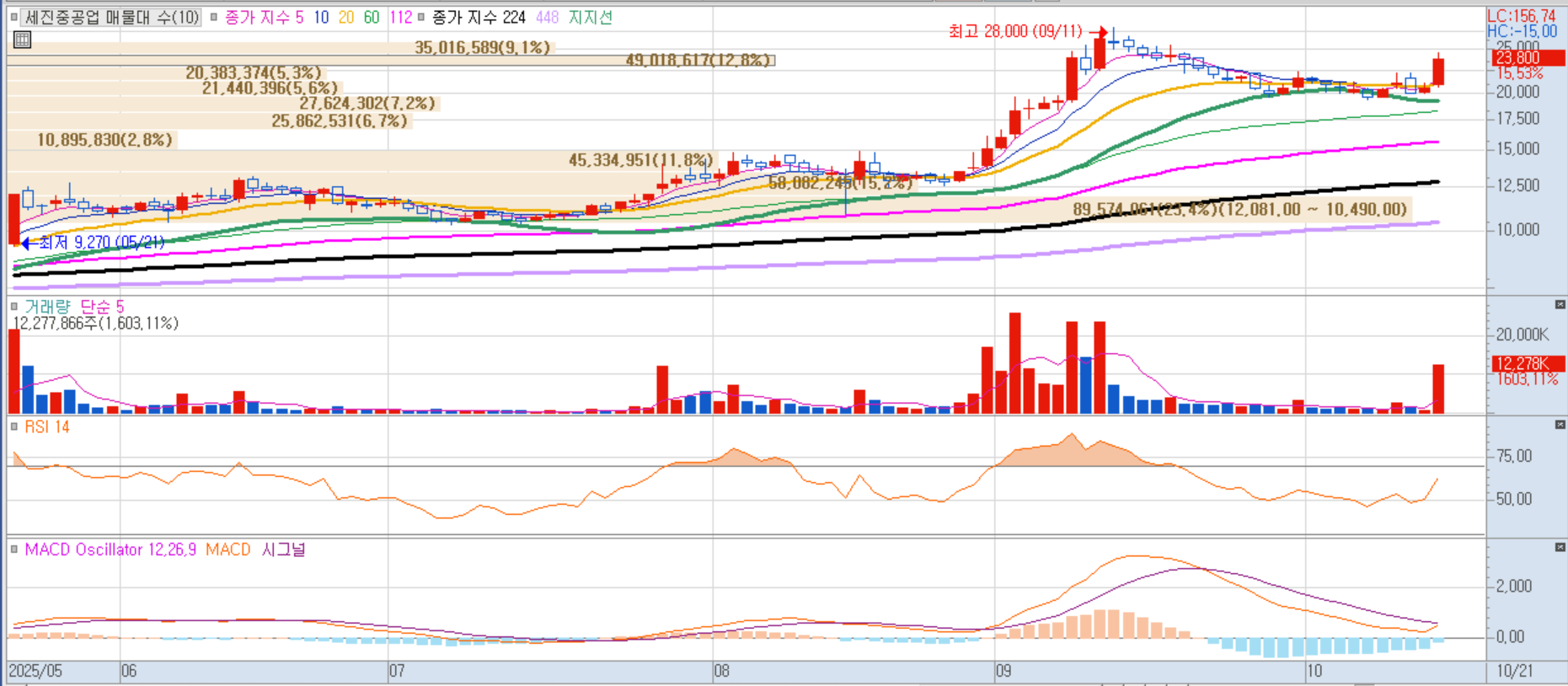Select the 시그널 signal line label
The image size is (1568, 686).
(283, 549)
